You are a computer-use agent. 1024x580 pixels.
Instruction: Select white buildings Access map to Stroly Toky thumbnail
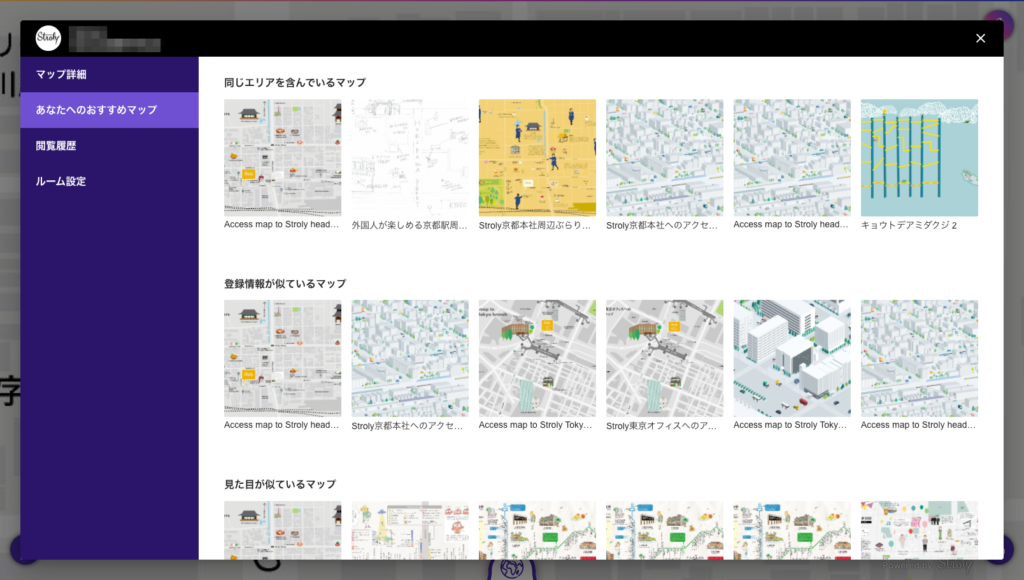coord(792,358)
